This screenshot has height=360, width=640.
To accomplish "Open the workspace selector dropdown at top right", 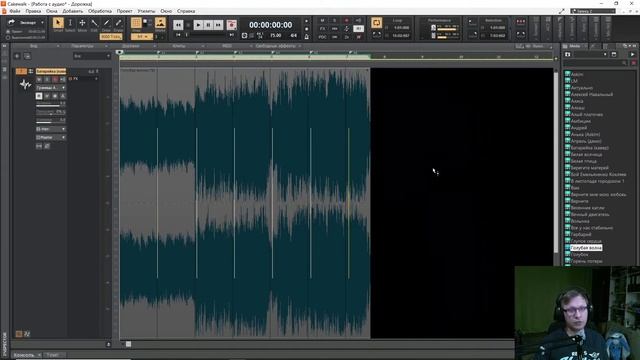I will tap(593, 11).
